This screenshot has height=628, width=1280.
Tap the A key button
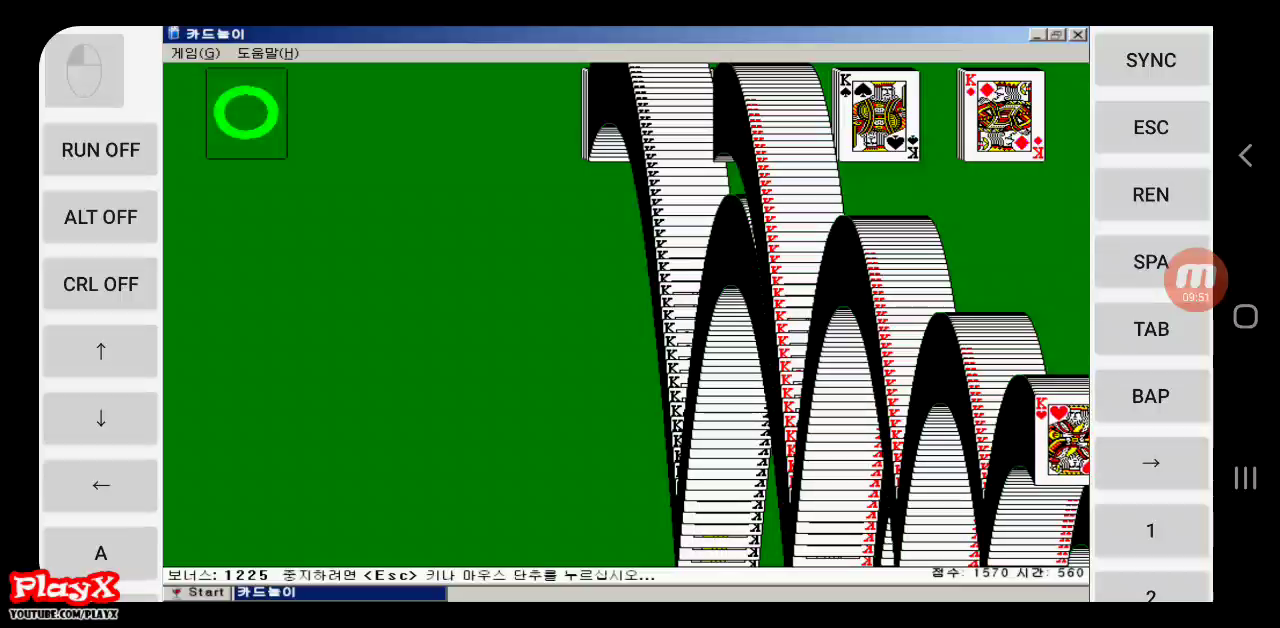[x=100, y=552]
